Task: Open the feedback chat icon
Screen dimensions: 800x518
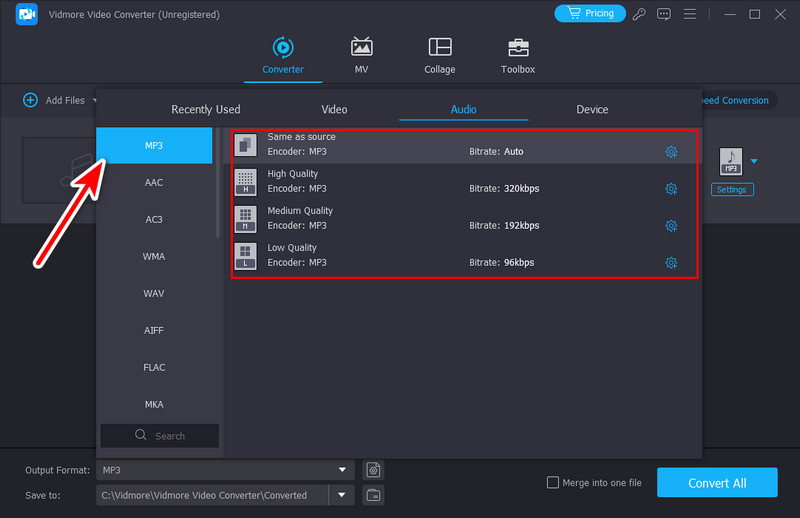Action: point(664,14)
